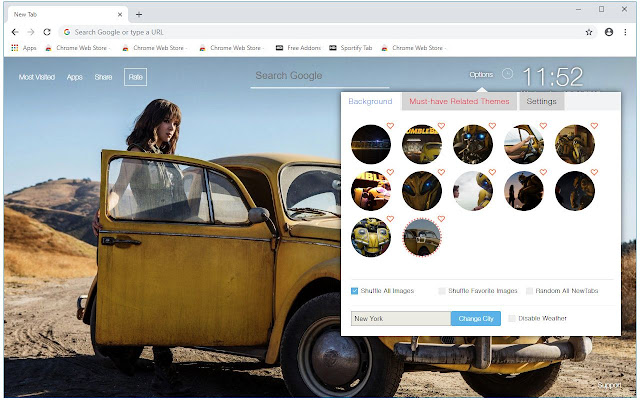
Task: Toggle the Options panel
Action: click(x=481, y=75)
